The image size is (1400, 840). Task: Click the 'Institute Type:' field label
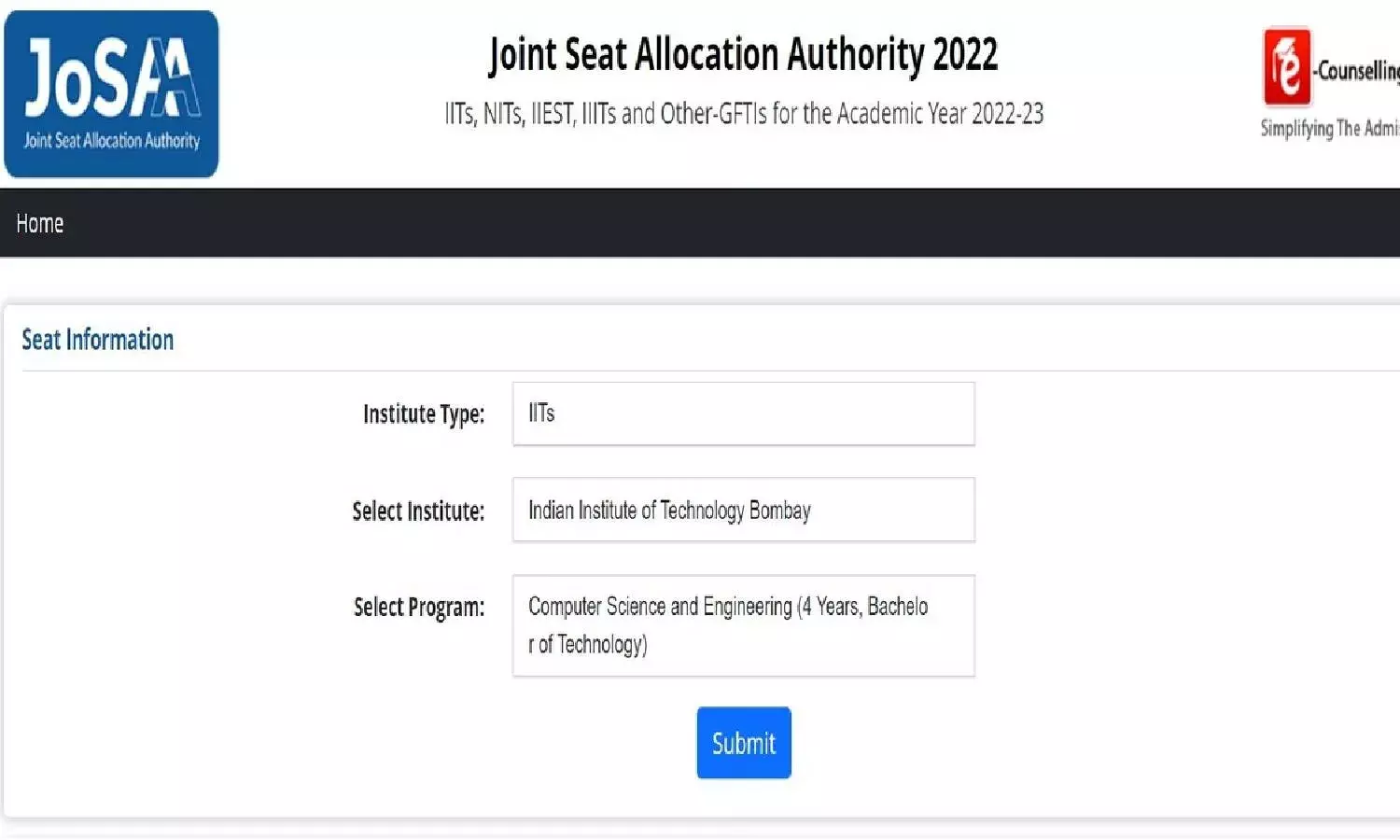[424, 414]
